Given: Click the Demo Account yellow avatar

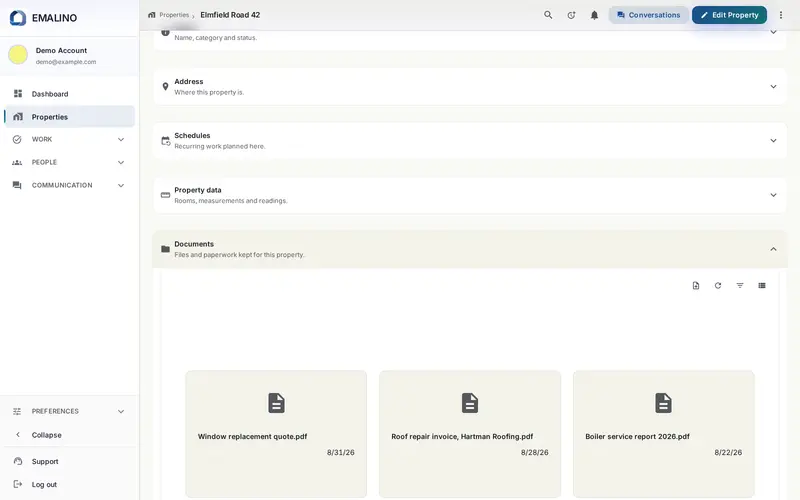Looking at the screenshot, I should tap(18, 55).
